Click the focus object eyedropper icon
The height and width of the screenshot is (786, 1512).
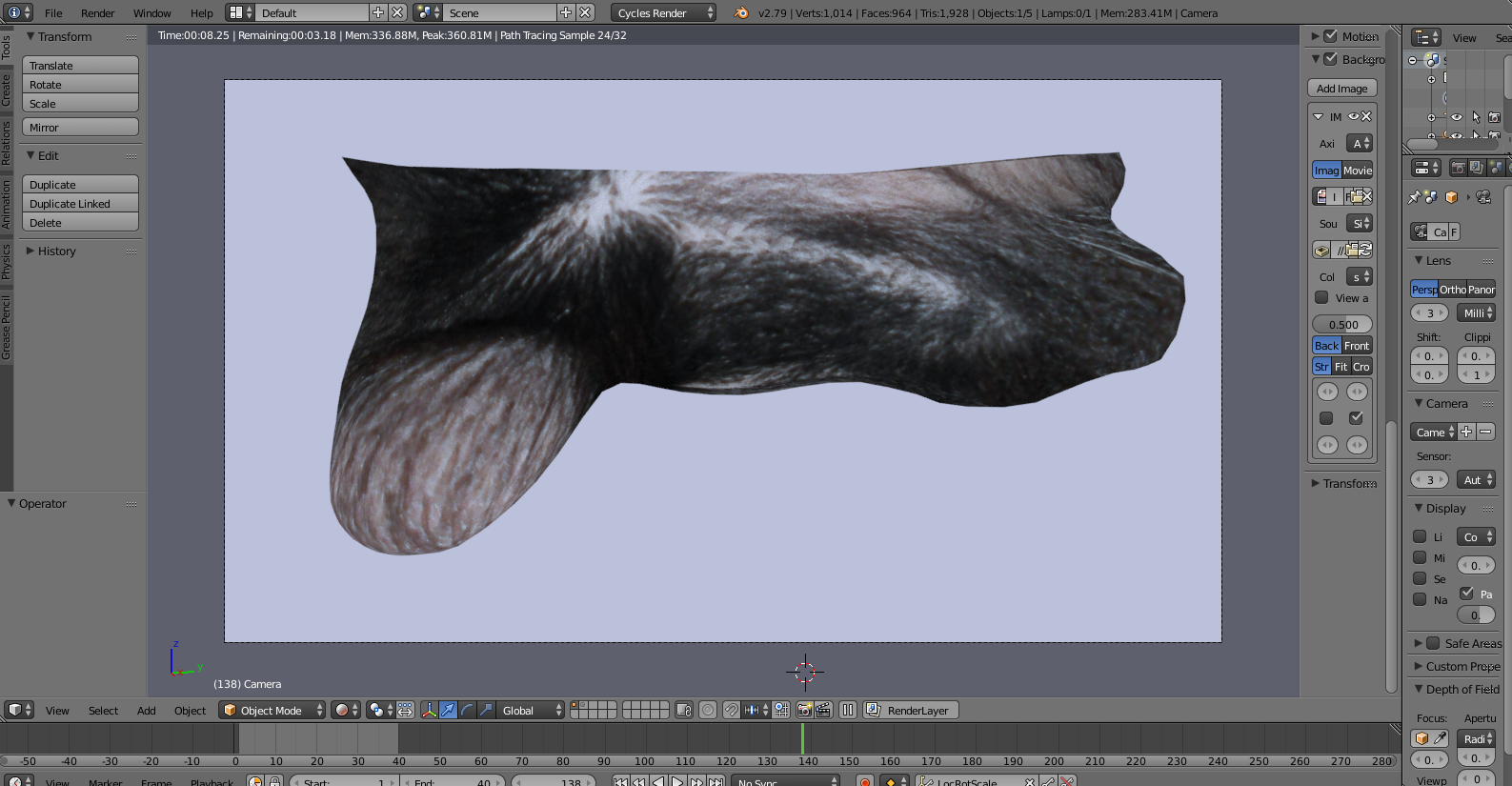pyautogui.click(x=1441, y=738)
